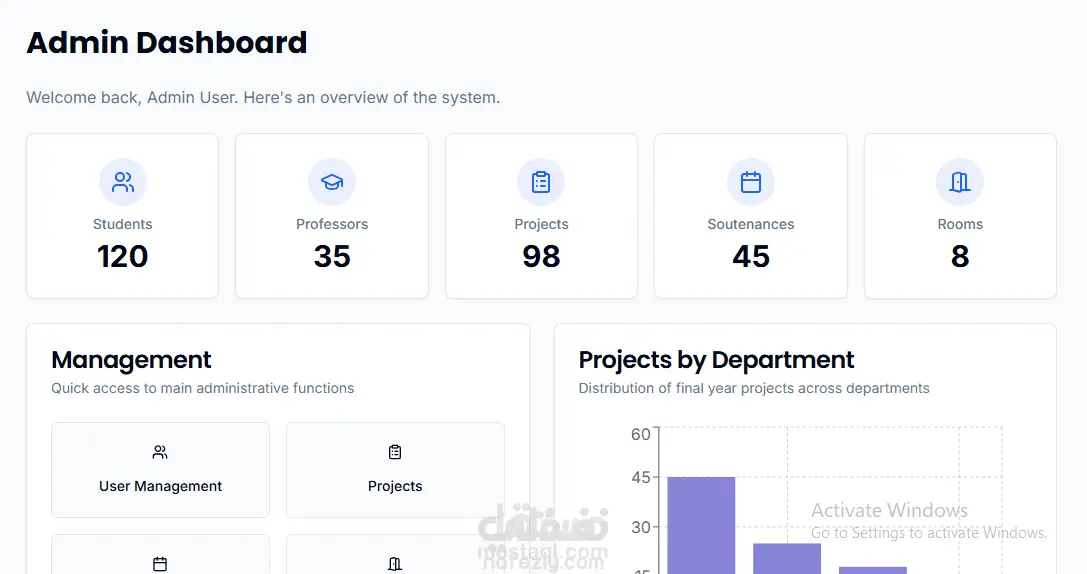
Task: Click the calendar icon in the Management panel
Action: [x=160, y=564]
